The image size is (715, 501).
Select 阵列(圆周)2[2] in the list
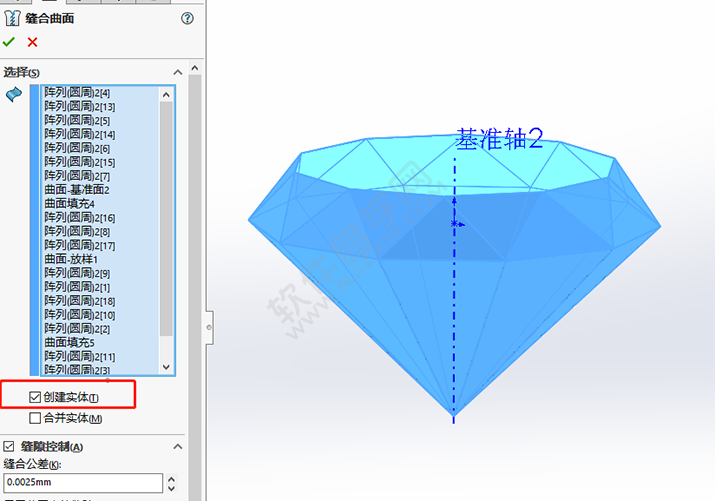77,328
